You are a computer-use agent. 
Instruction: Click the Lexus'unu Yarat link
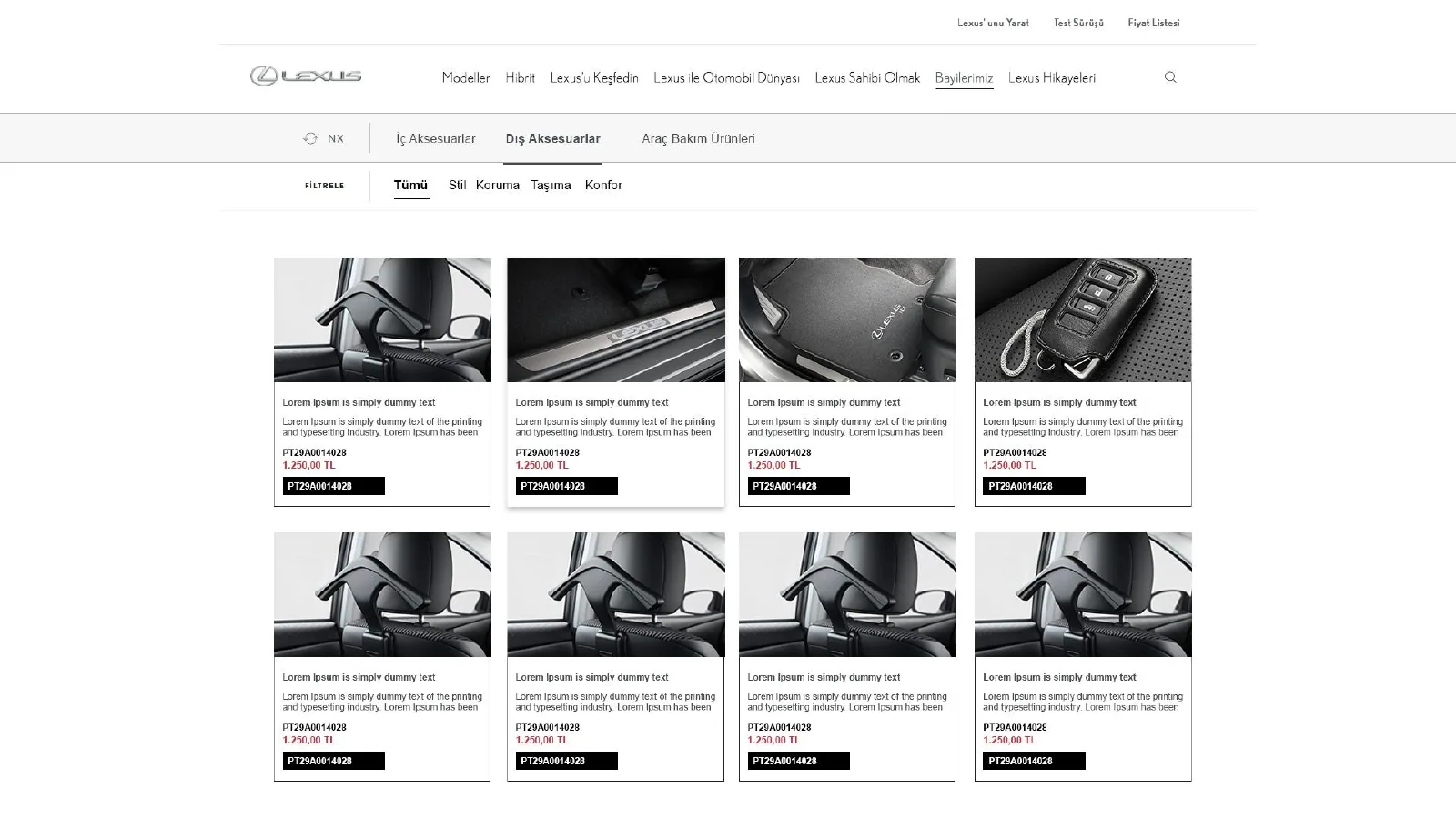coord(993,23)
